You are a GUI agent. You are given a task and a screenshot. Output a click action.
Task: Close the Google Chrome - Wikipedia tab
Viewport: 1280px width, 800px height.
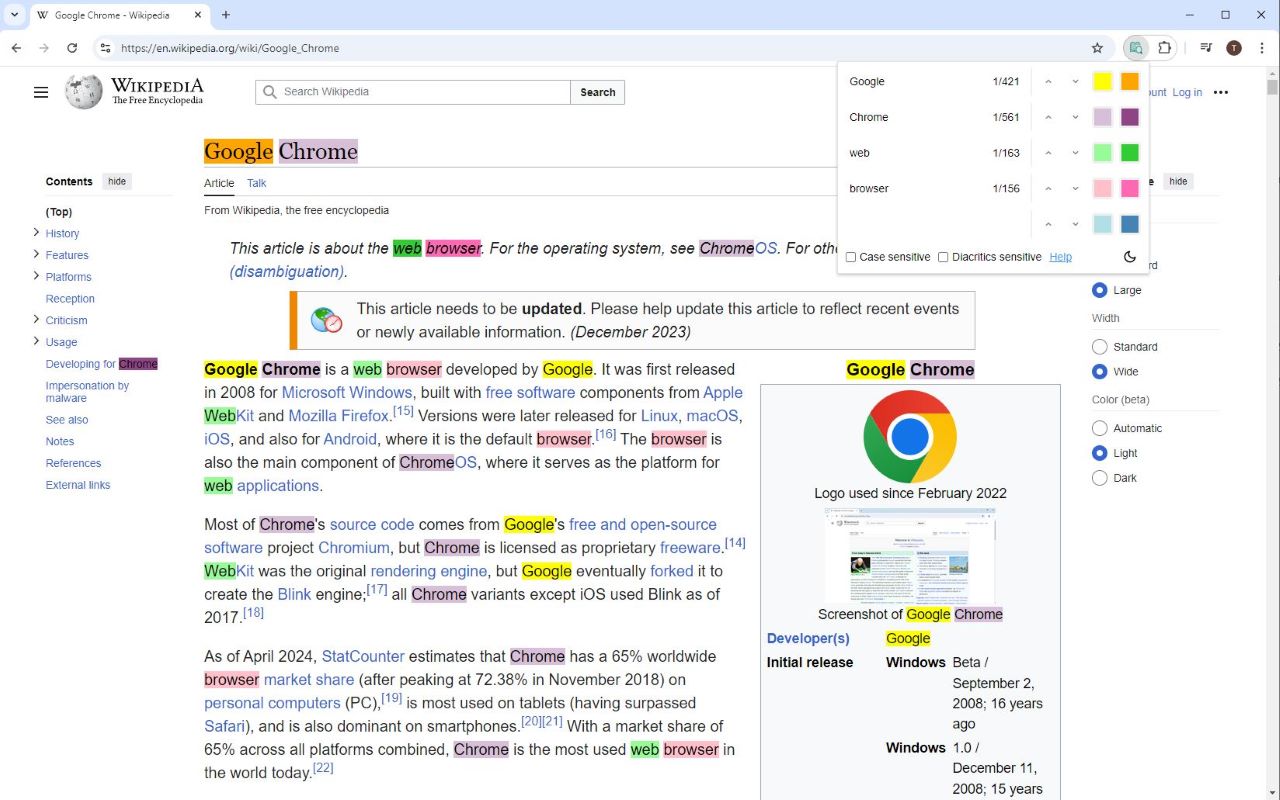click(197, 15)
